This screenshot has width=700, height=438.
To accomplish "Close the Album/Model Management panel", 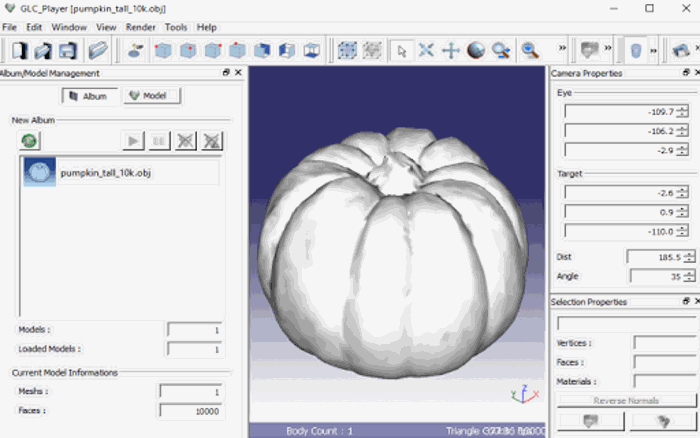I will 238,72.
